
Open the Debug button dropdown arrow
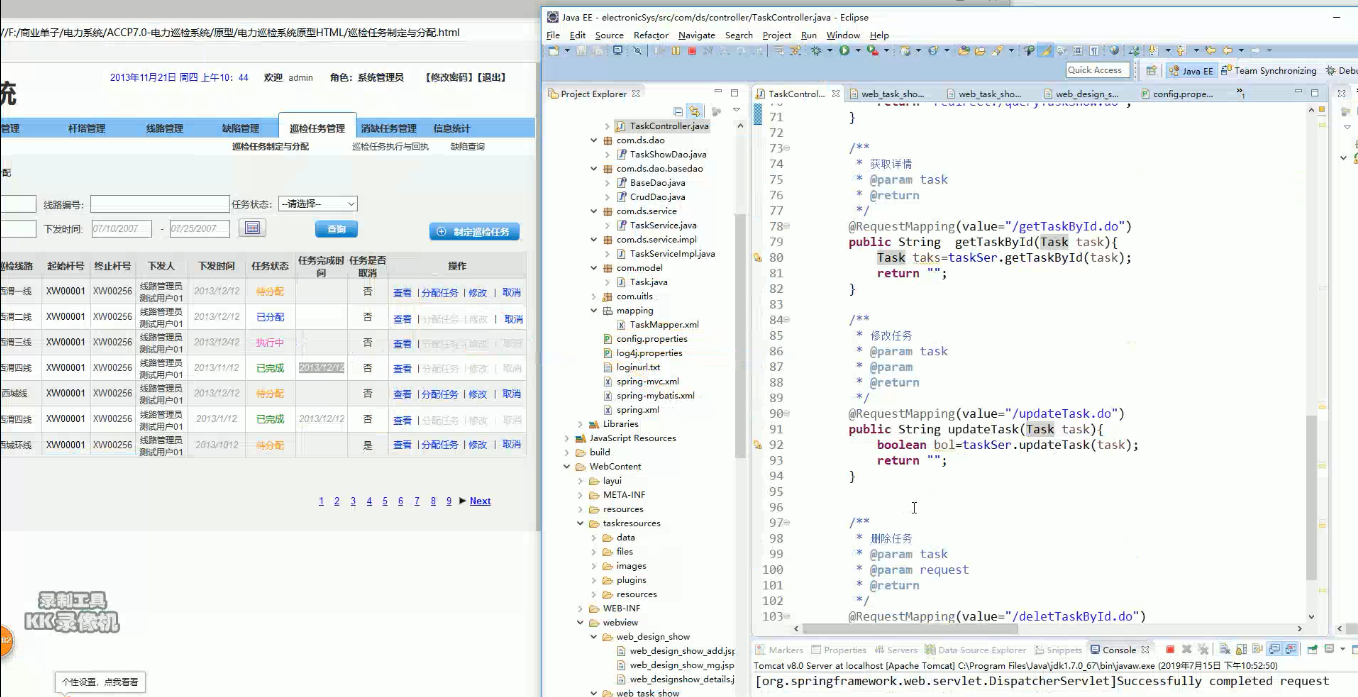pos(830,50)
